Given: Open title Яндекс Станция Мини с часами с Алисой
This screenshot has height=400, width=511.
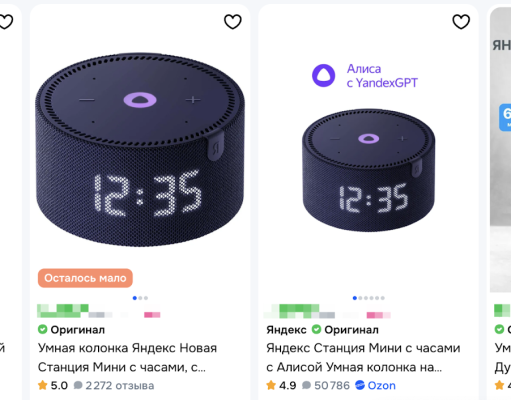Looking at the screenshot, I should 363,357.
